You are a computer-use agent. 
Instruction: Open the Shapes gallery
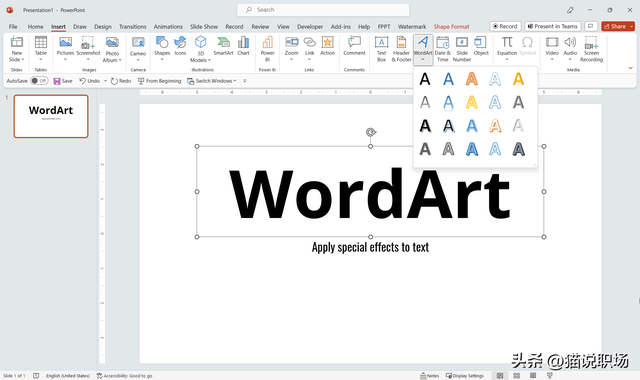(x=162, y=48)
